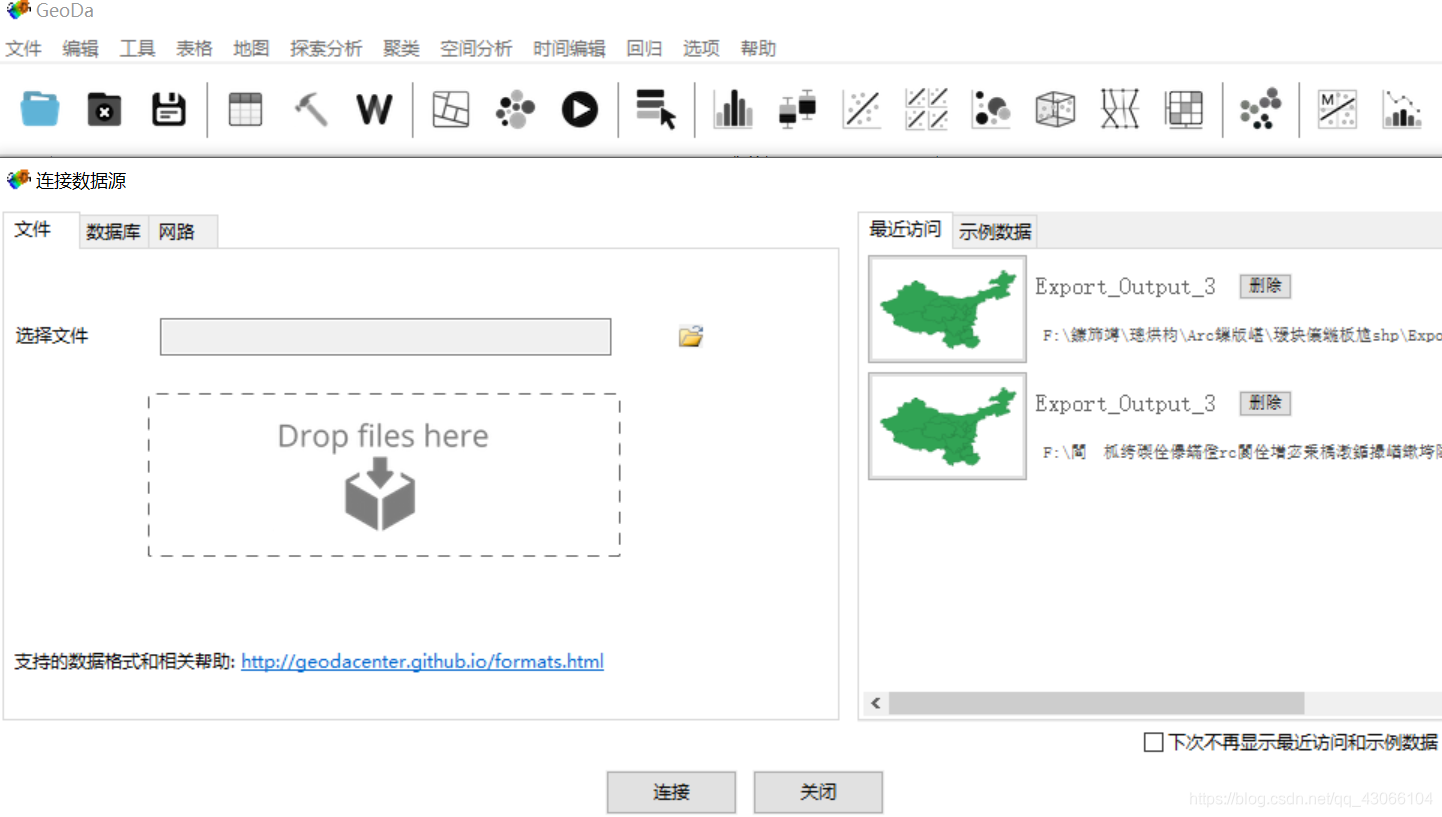Viewport: 1442px width, 817px height.
Task: Open the 空间分析 menu
Action: pos(476,48)
